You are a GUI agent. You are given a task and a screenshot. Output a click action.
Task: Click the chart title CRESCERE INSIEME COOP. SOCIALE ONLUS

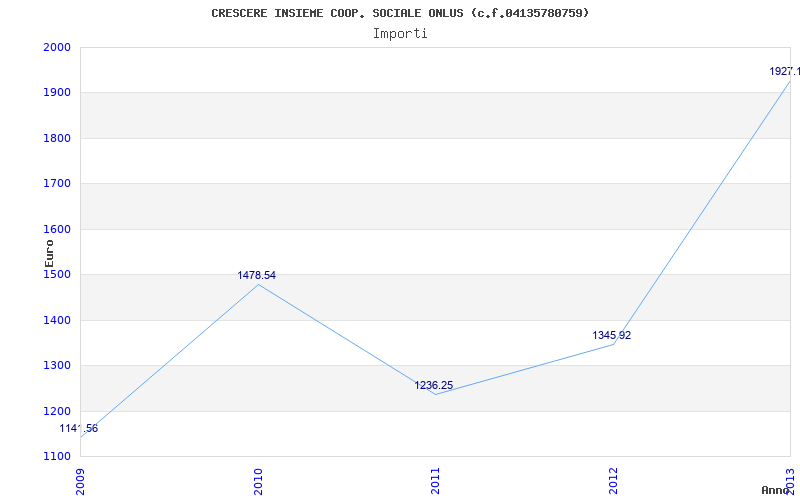400,13
